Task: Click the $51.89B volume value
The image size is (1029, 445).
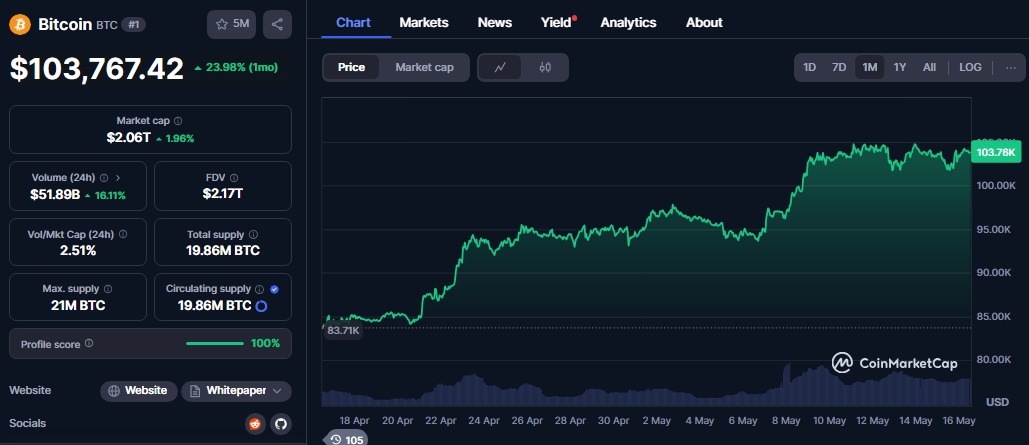Action: [x=55, y=195]
